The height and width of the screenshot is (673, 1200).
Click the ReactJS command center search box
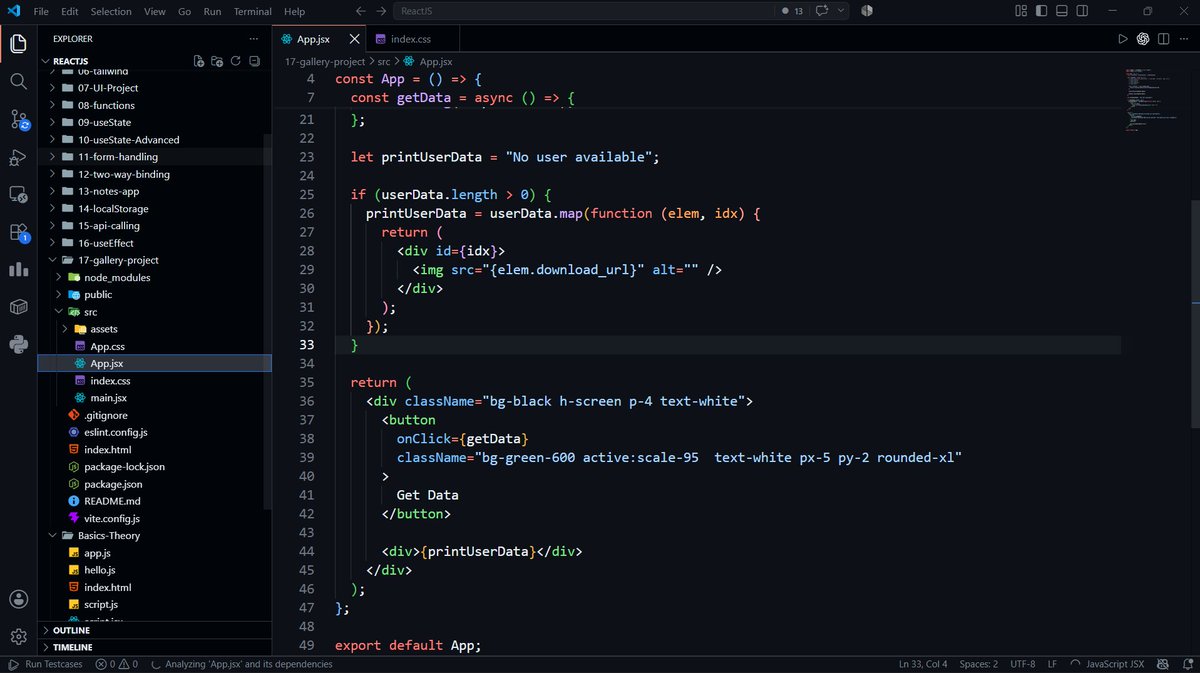[584, 11]
